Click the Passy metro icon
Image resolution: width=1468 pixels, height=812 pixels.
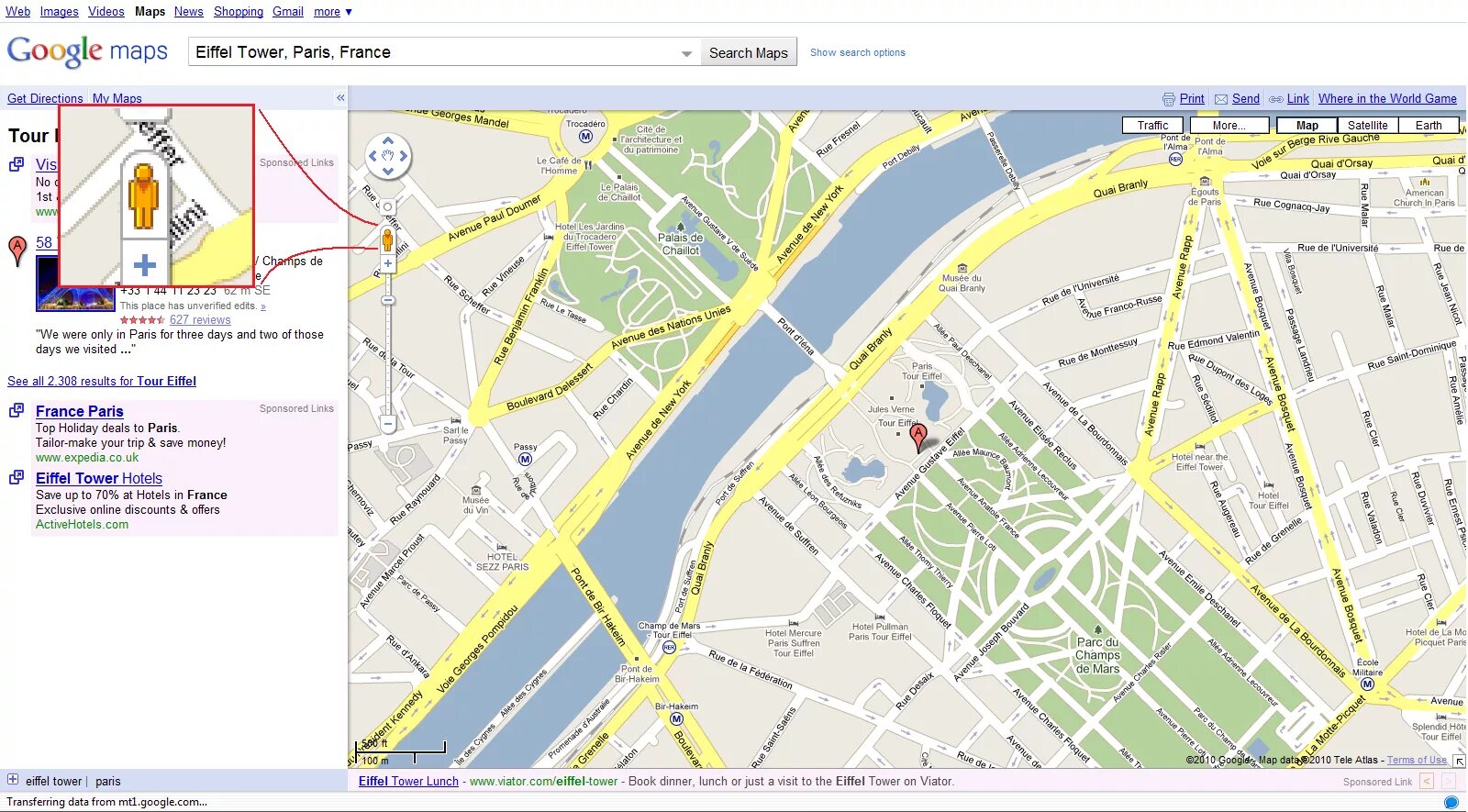tap(525, 459)
